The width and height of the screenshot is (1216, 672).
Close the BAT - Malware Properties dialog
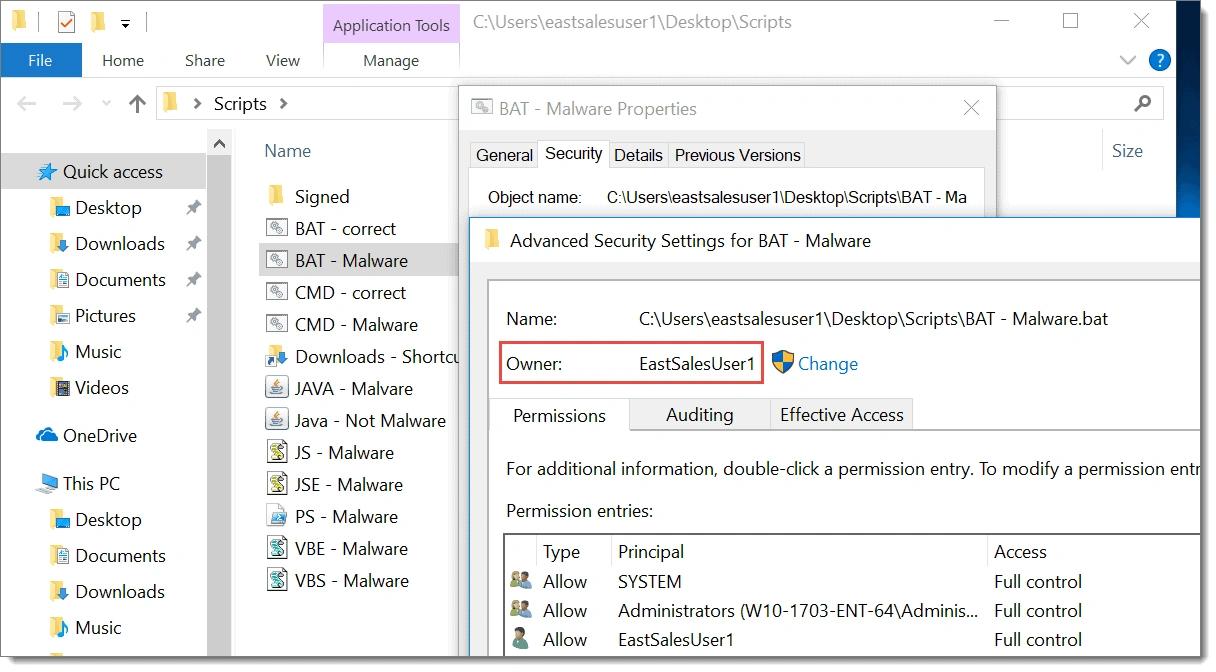tap(970, 108)
